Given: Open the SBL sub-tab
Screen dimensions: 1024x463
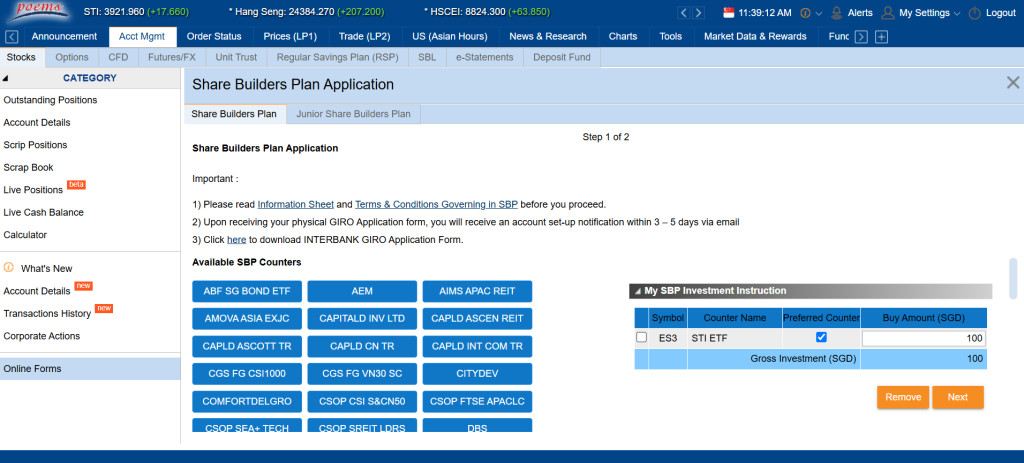Looking at the screenshot, I should tap(427, 57).
